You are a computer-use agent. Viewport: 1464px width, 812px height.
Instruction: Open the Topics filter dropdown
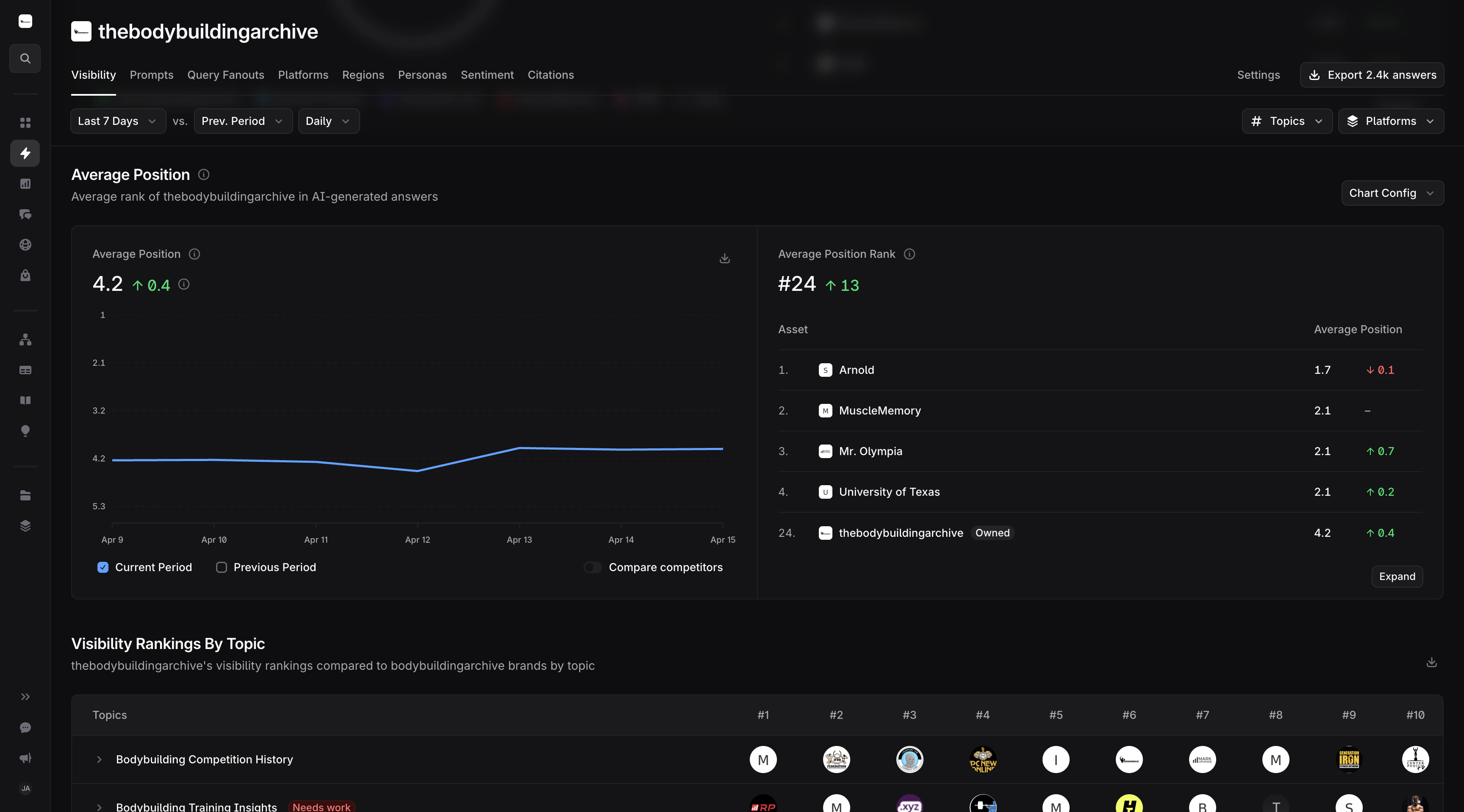tap(1287, 121)
